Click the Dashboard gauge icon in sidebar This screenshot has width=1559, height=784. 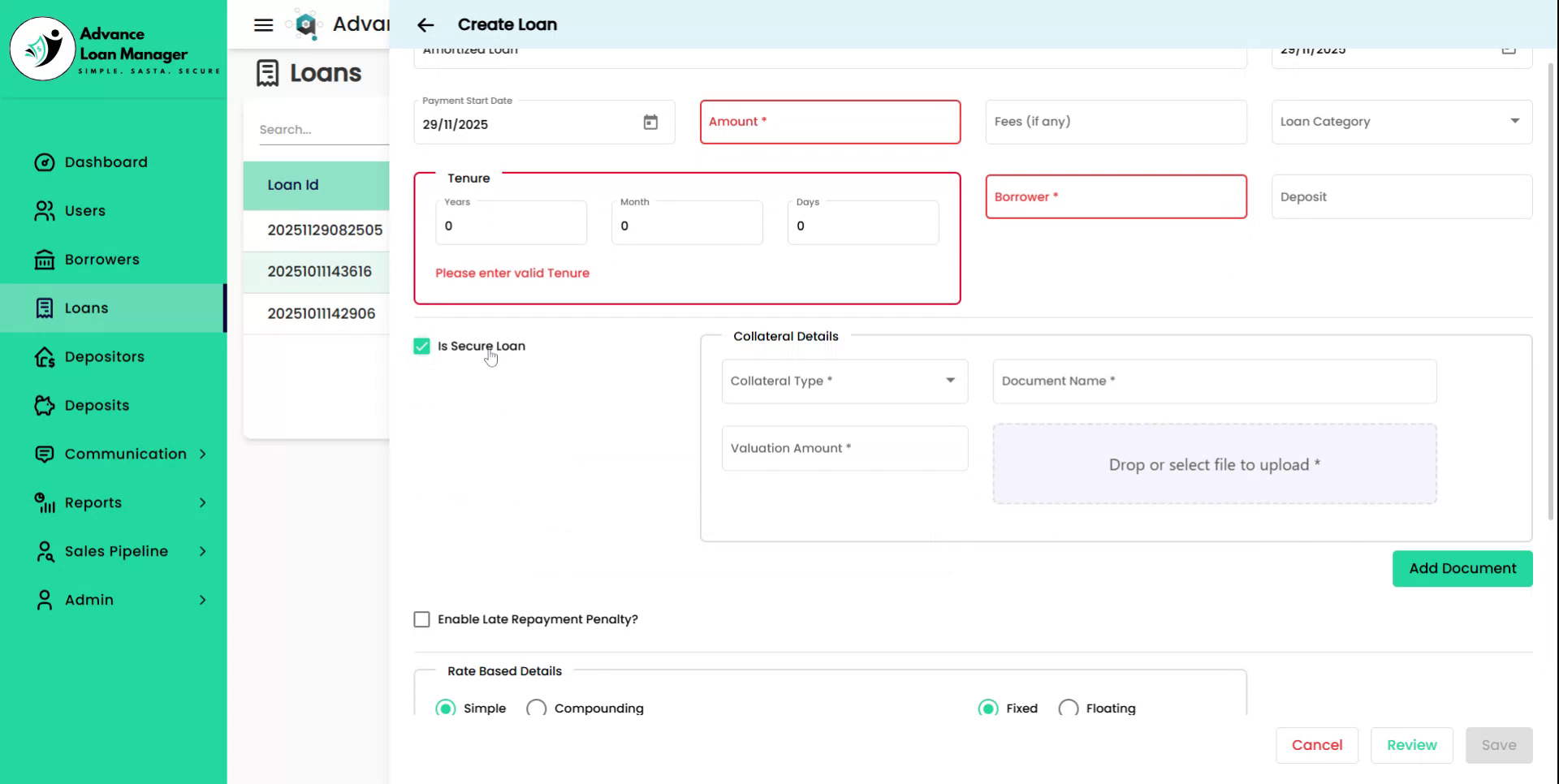click(x=45, y=162)
